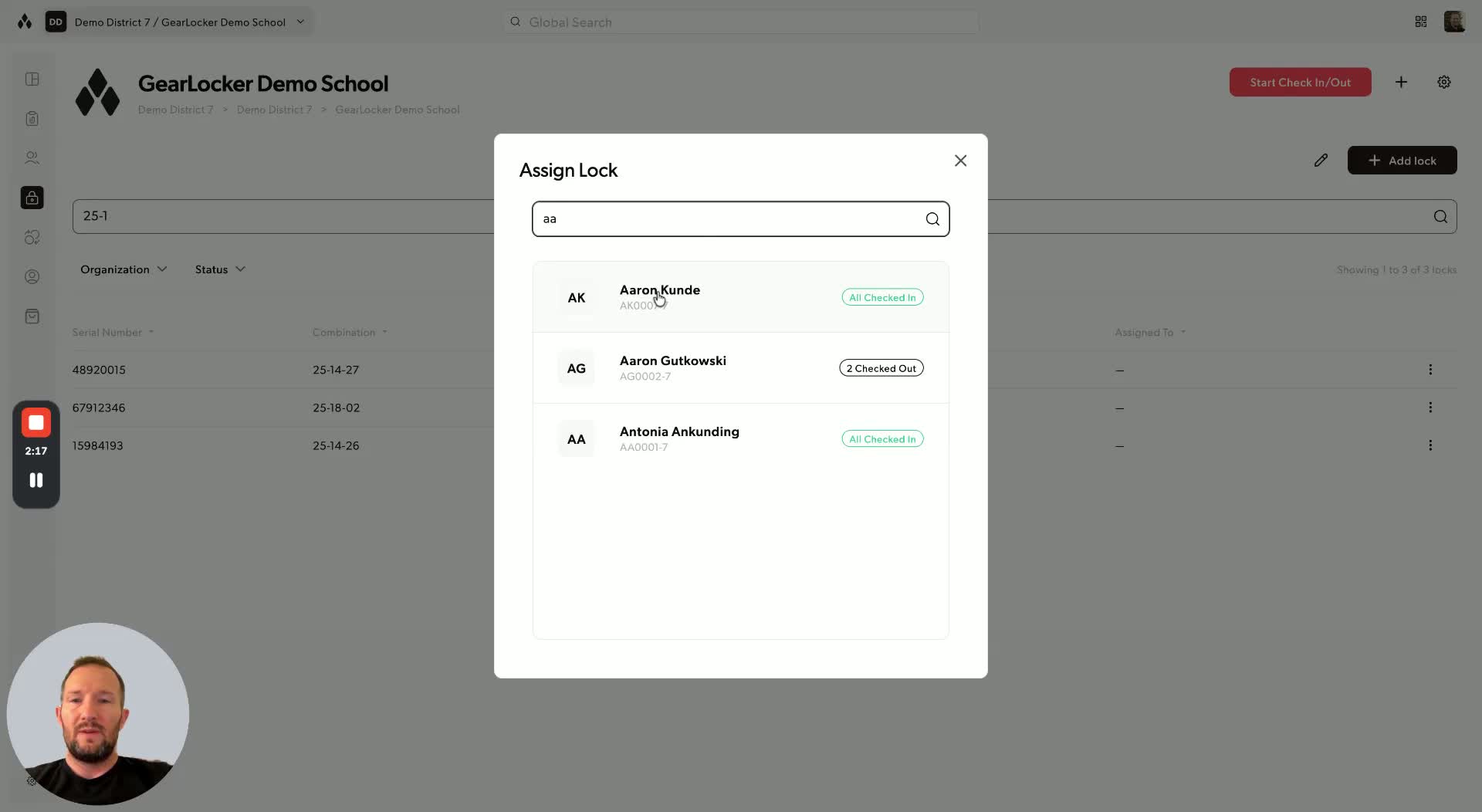Click the 2 Checked Out badge
The image size is (1482, 812).
click(881, 368)
